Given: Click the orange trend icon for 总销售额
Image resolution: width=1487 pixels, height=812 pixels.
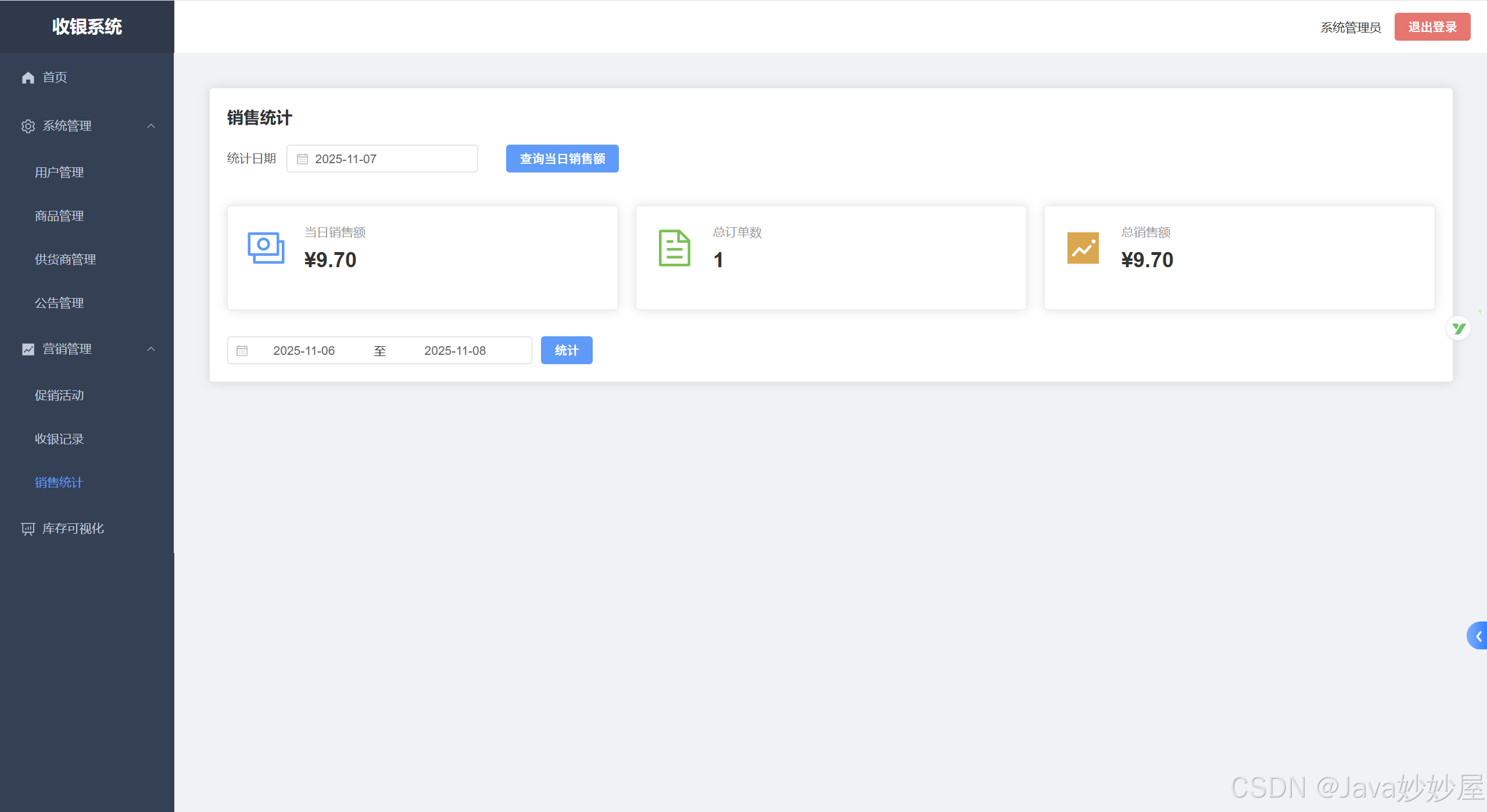Looking at the screenshot, I should 1083,248.
